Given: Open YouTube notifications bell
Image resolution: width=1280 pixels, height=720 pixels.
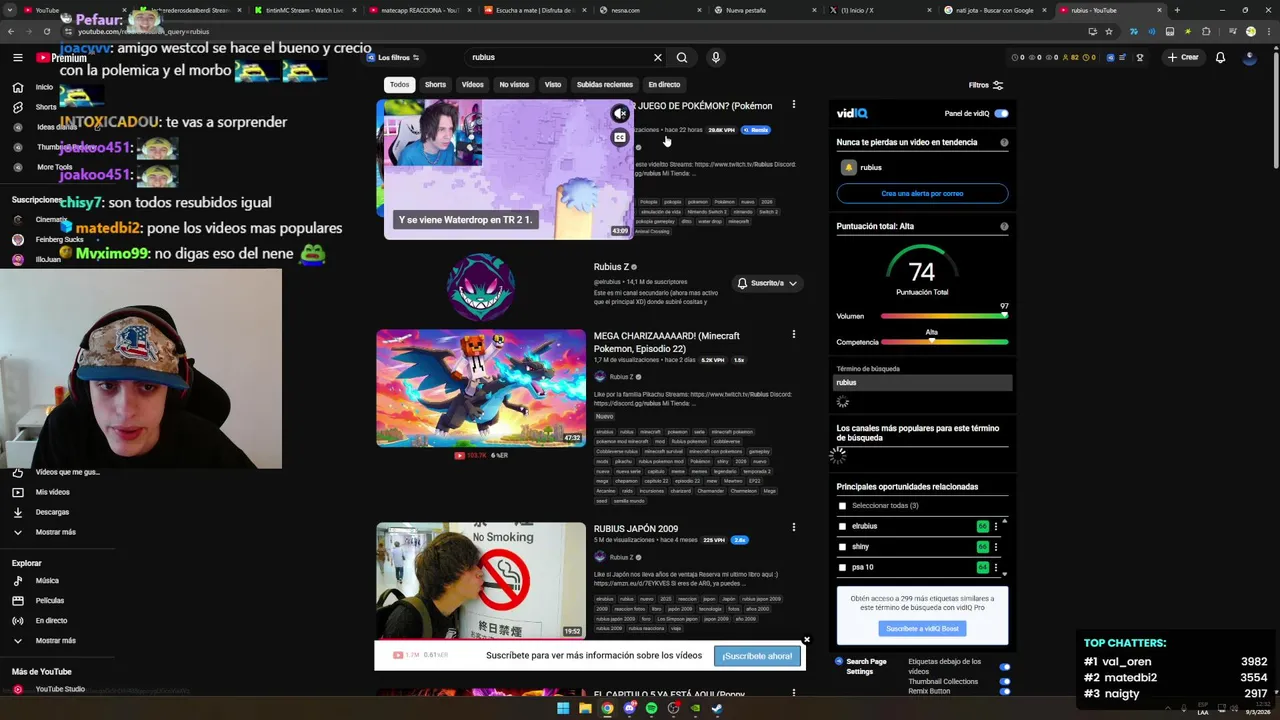Looking at the screenshot, I should pos(1220,58).
